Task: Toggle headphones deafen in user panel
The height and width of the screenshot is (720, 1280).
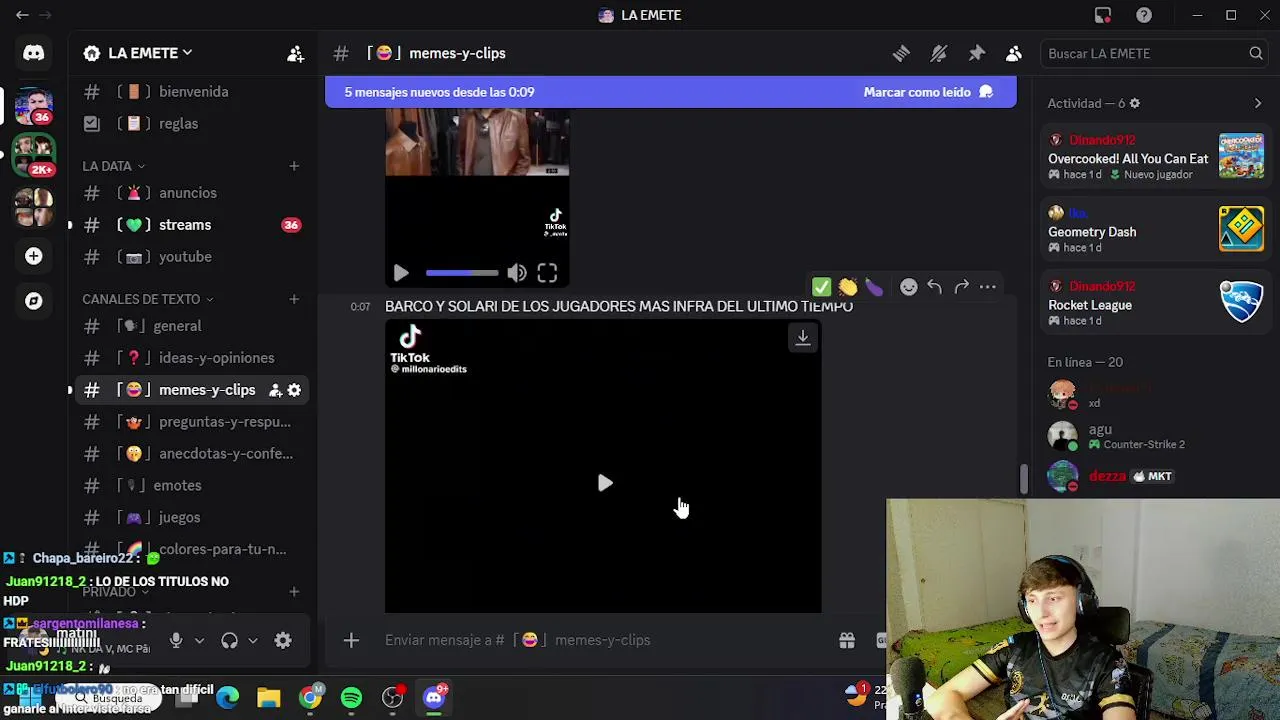Action: (230, 640)
